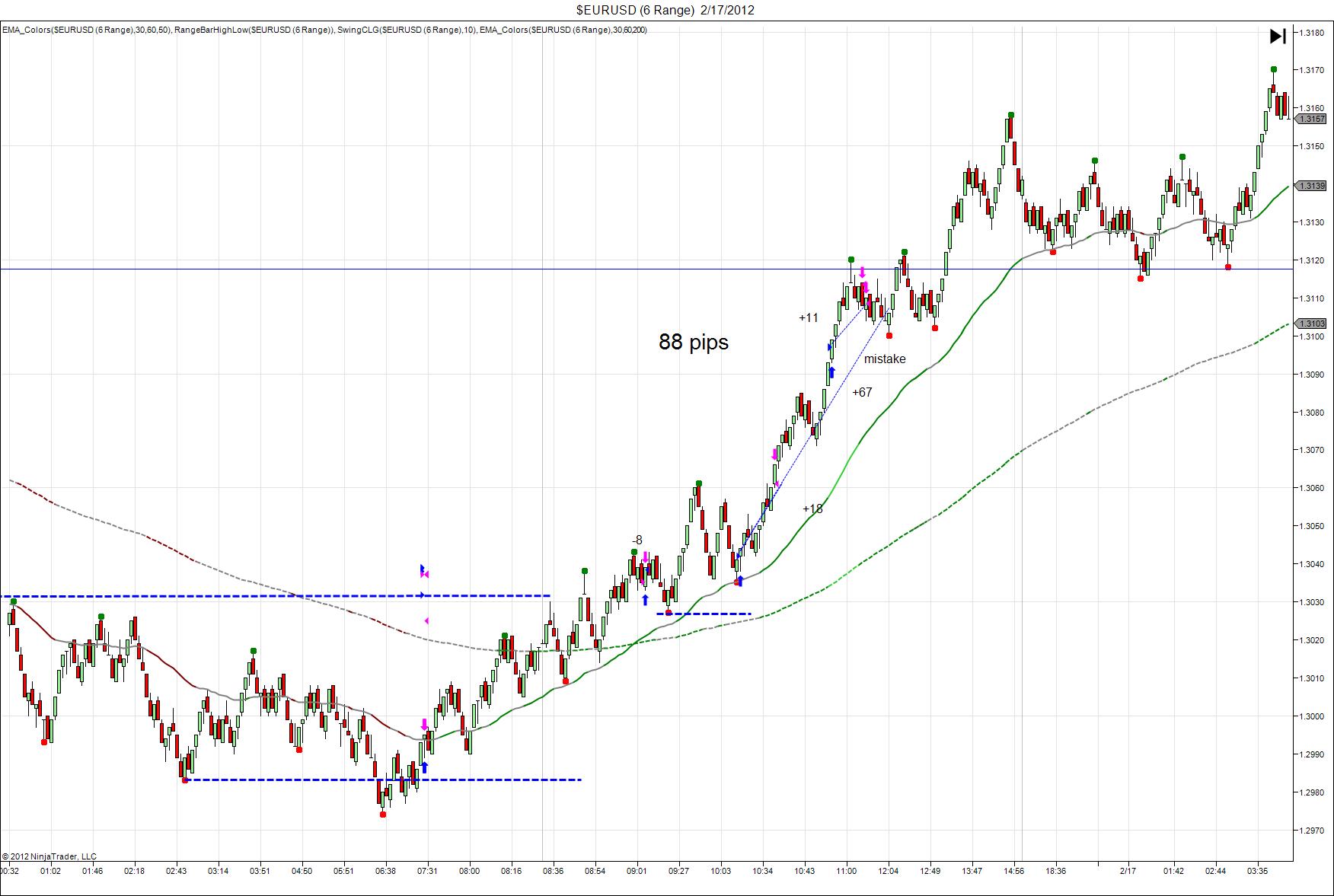Click the 1.3030 price axis label
Viewport: 1334px width, 896px height.
point(1313,602)
